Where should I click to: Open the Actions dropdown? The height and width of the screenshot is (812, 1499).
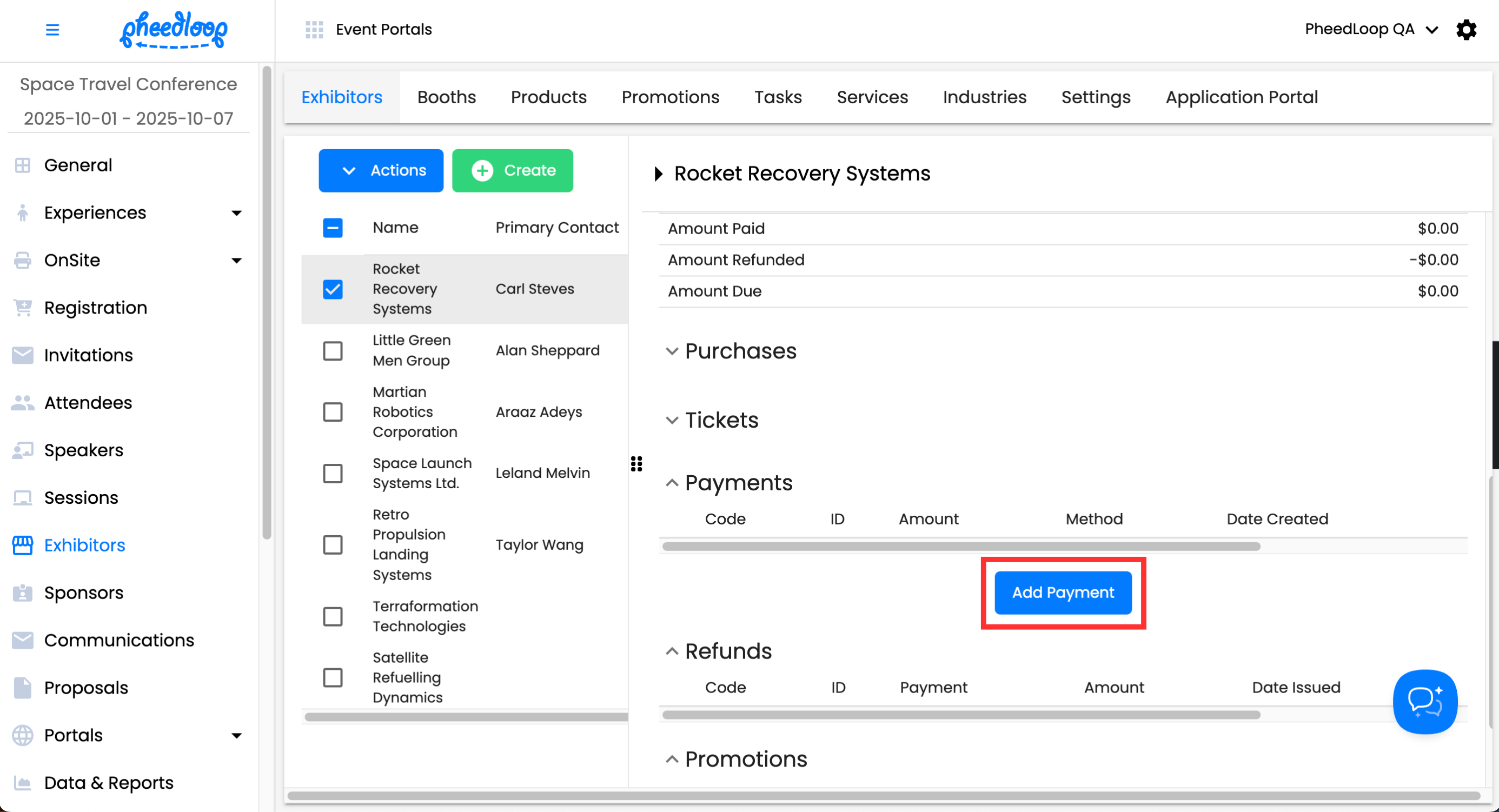pyautogui.click(x=381, y=170)
